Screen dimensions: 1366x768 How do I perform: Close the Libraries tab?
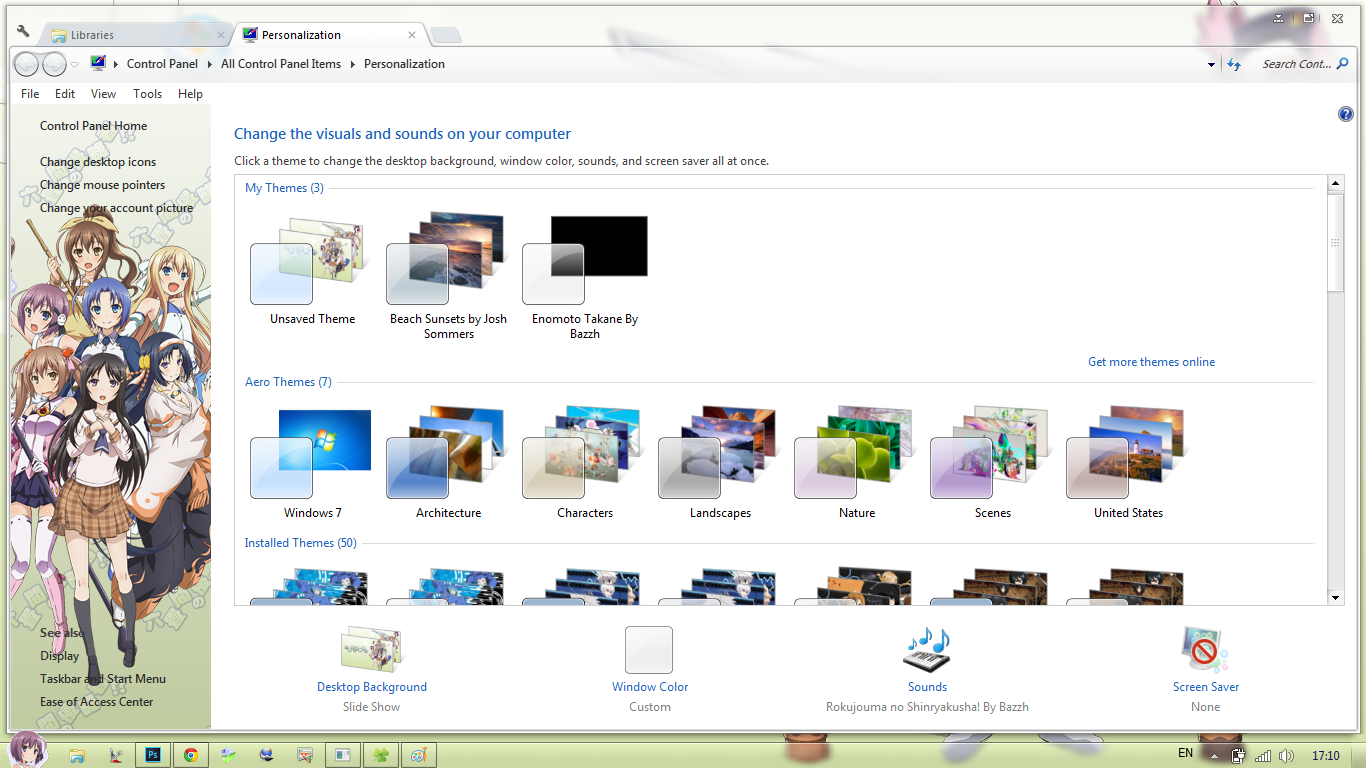[221, 35]
